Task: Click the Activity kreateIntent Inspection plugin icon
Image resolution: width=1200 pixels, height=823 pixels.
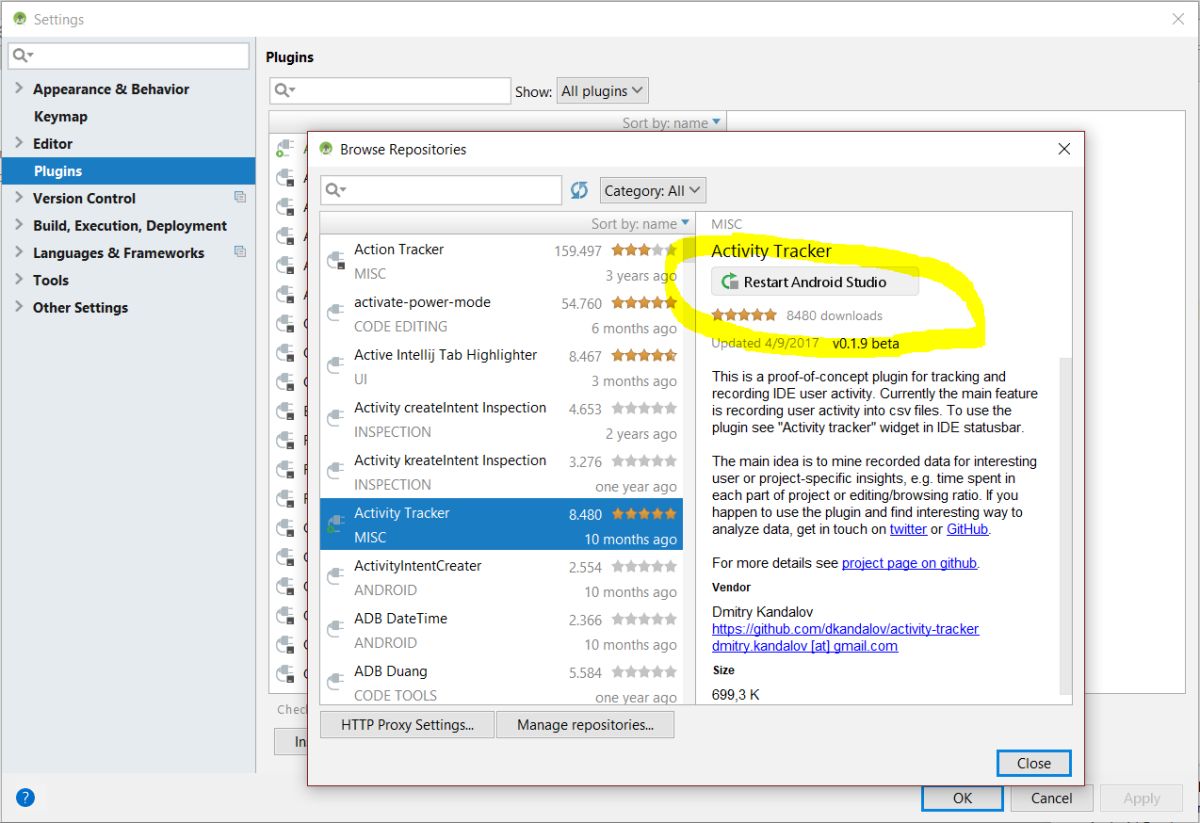Action: point(337,473)
